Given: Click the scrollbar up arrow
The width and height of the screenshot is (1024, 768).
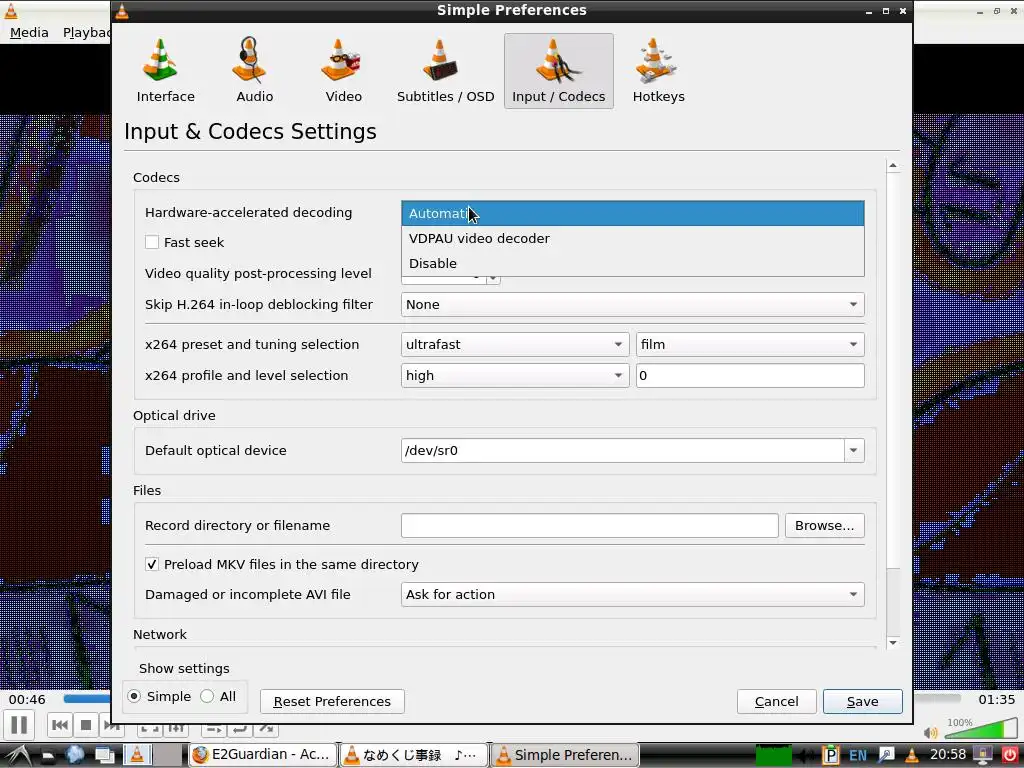Looking at the screenshot, I should click(893, 166).
